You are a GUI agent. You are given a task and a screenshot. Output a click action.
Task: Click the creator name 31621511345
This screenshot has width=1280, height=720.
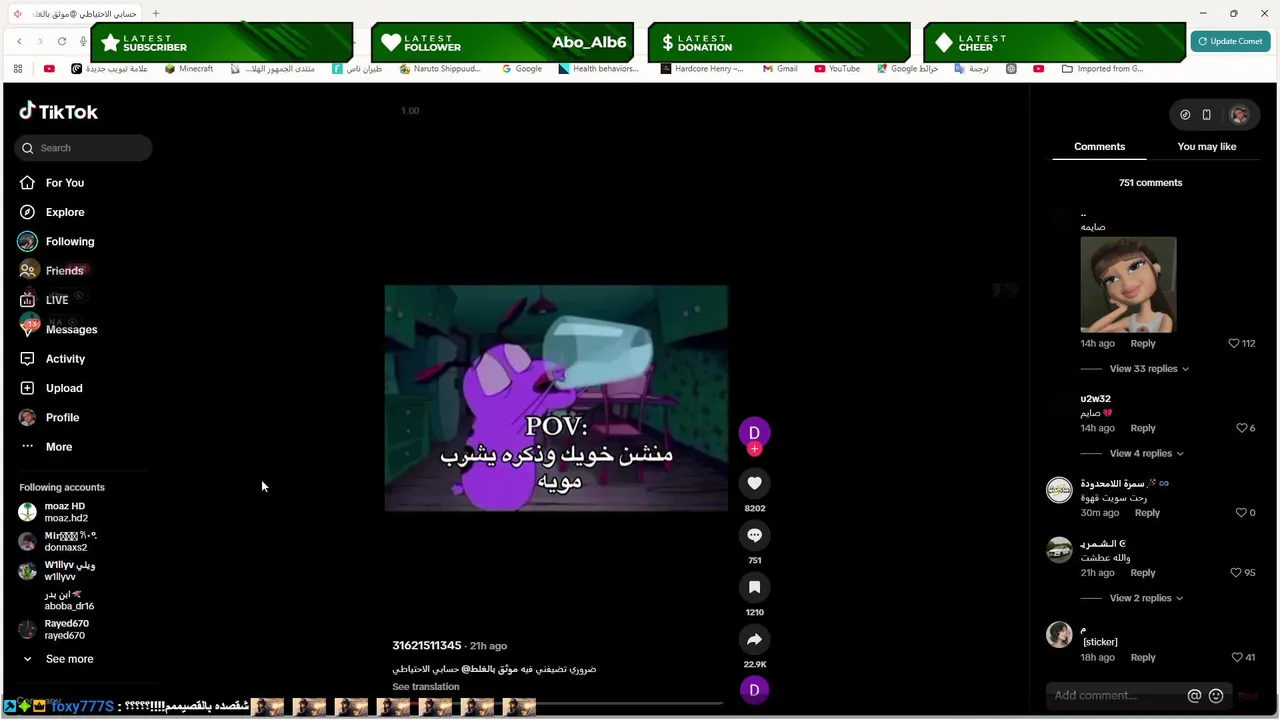pos(427,646)
